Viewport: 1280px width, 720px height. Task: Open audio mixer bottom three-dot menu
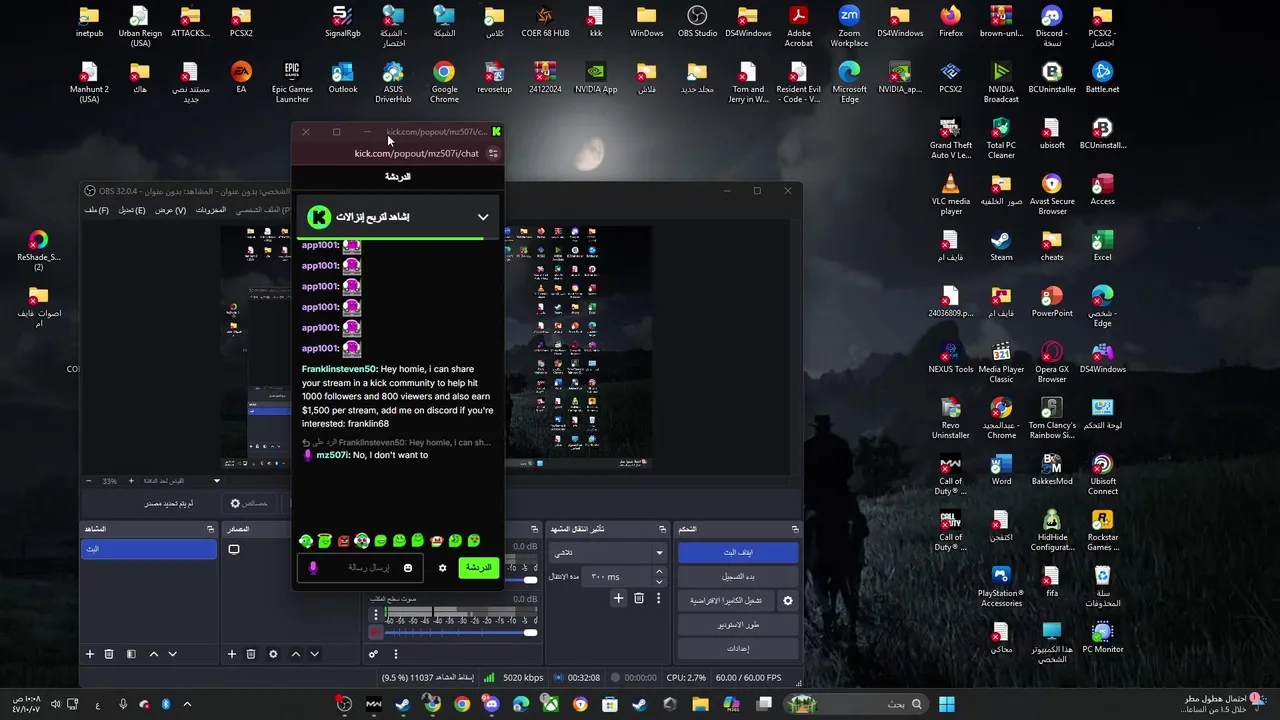395,654
